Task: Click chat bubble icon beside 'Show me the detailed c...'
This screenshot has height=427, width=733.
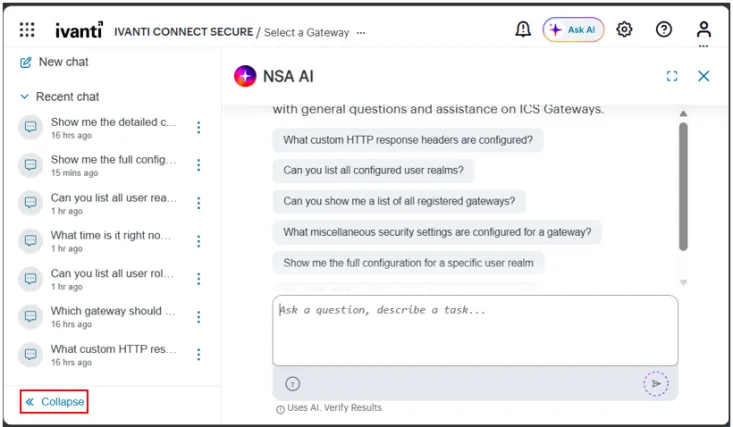Action: point(30,127)
